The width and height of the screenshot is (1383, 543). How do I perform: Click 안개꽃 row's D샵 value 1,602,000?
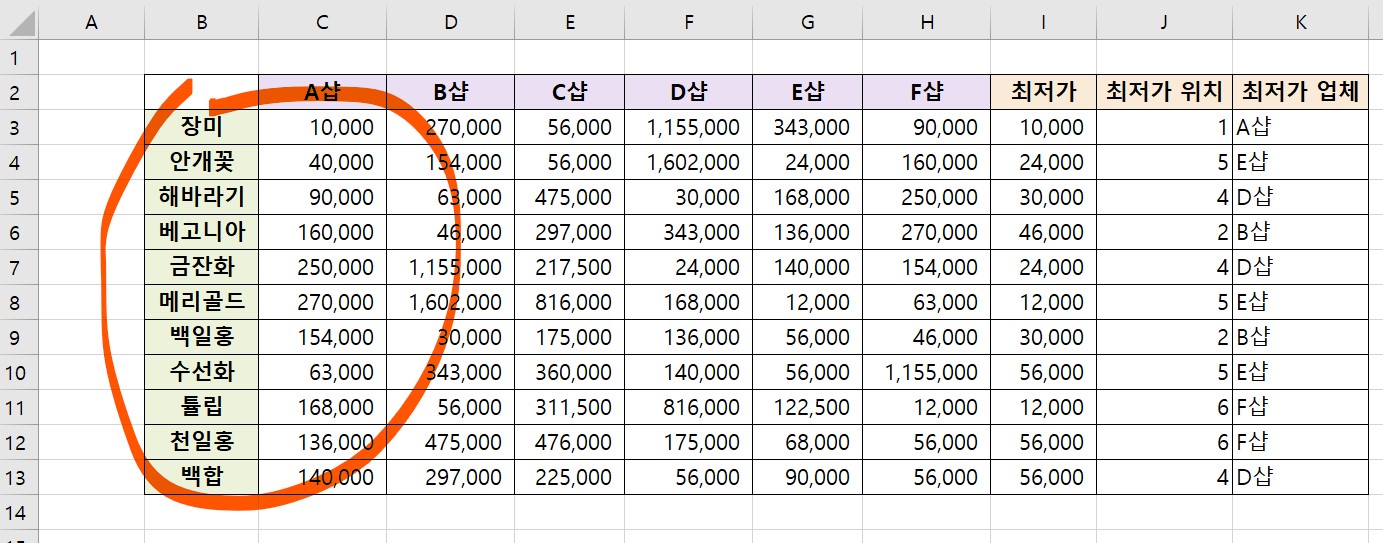point(688,162)
